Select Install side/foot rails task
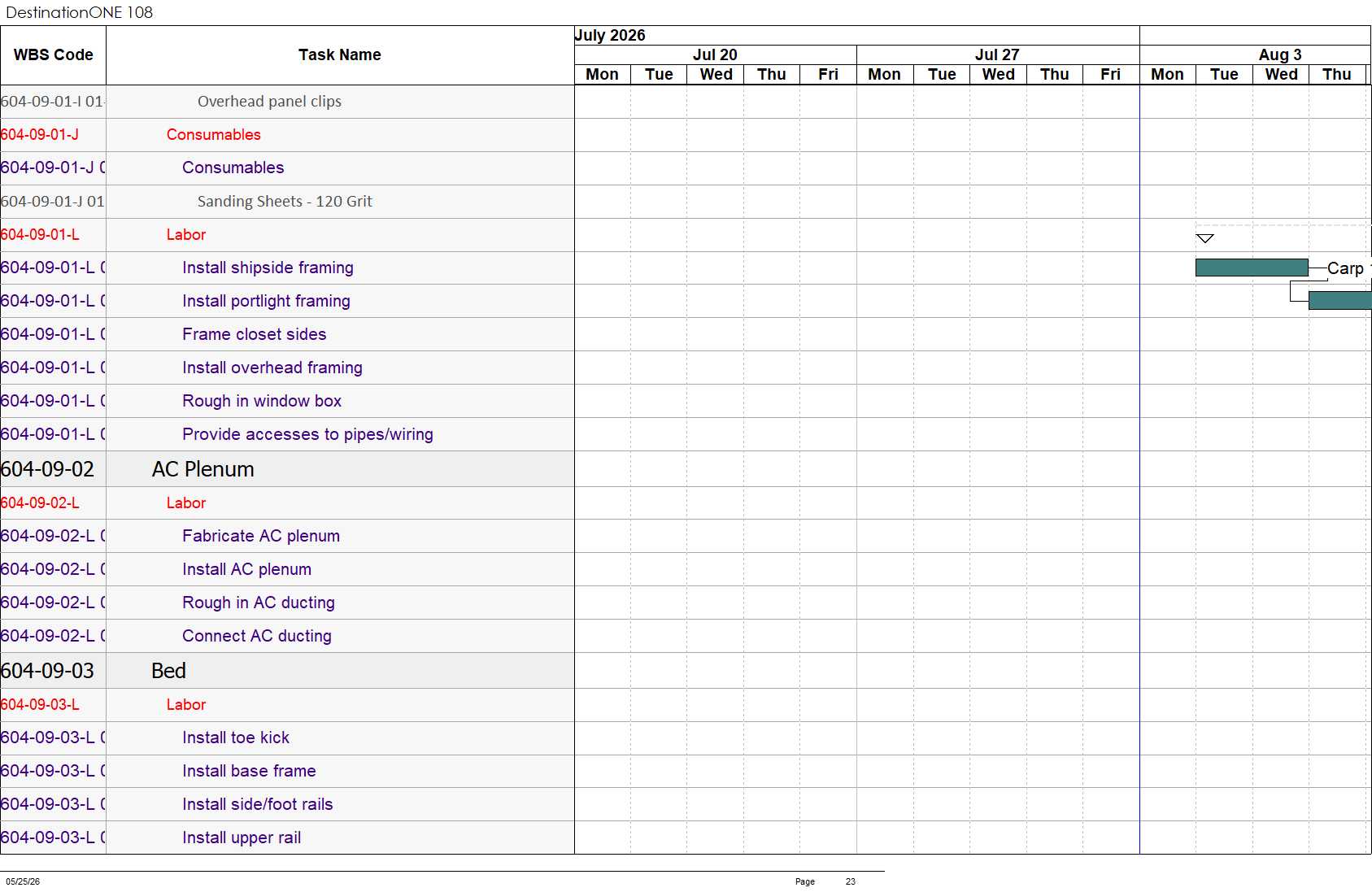Image resolution: width=1372 pixels, height=892 pixels. [x=258, y=804]
